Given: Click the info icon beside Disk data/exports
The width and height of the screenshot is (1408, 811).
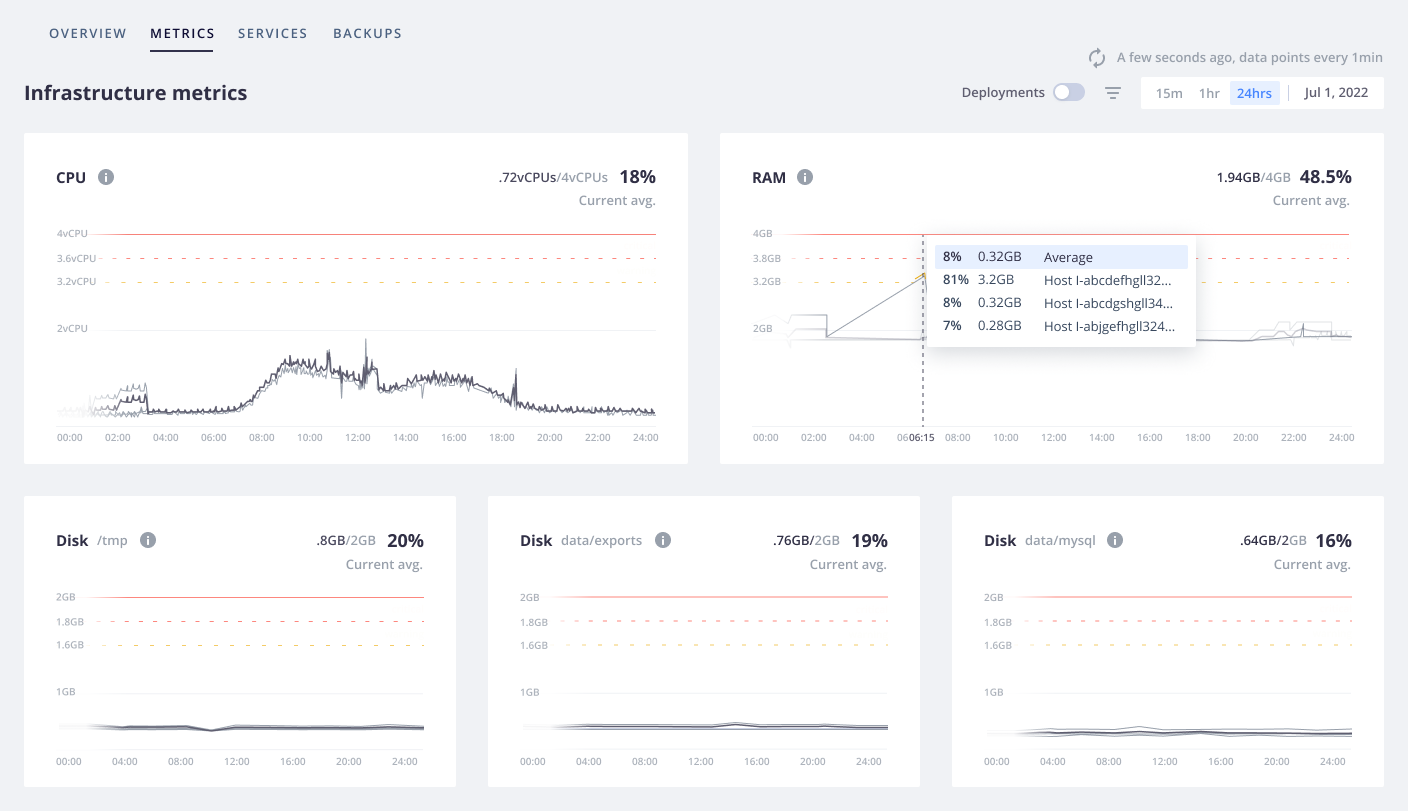Looking at the screenshot, I should (x=662, y=540).
